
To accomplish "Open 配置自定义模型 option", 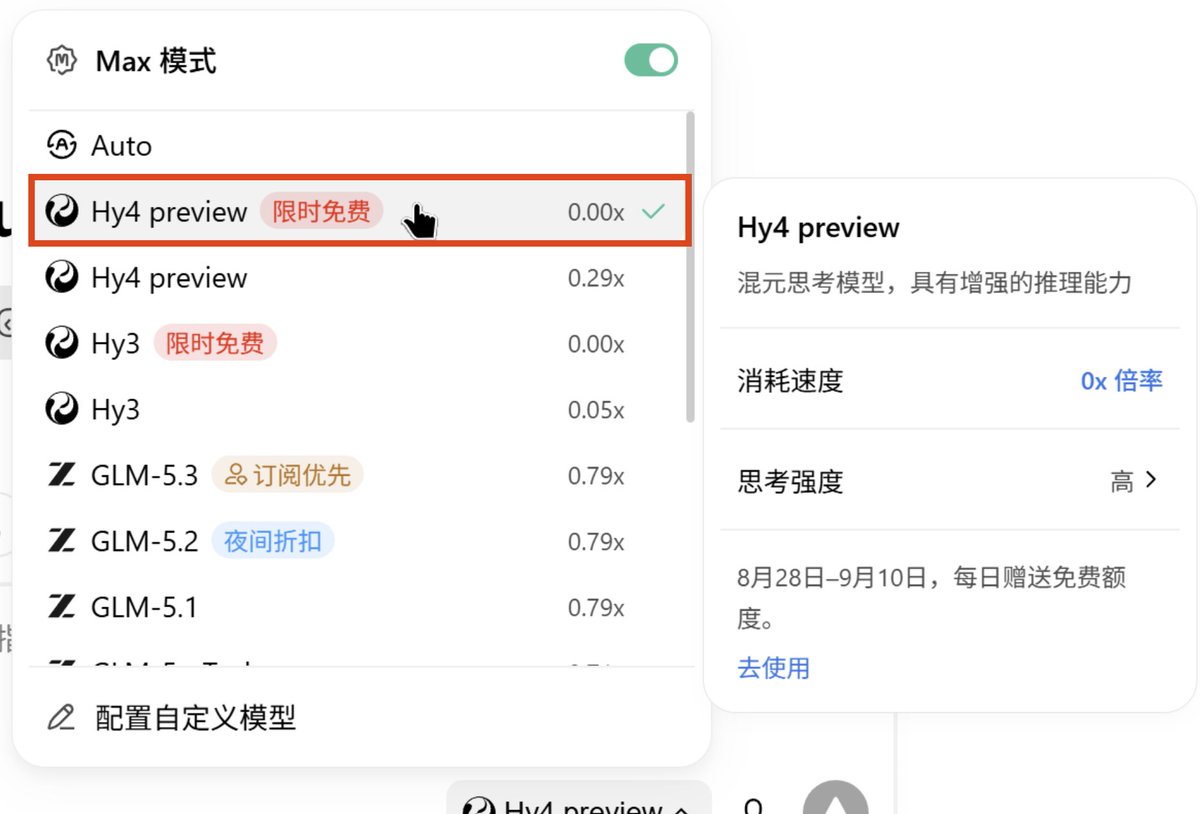I will (362, 718).
